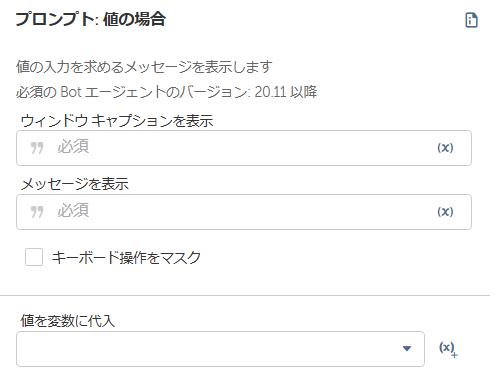This screenshot has width=504, height=384.
Task: Insert a variable into the window caption field
Action: 445,148
